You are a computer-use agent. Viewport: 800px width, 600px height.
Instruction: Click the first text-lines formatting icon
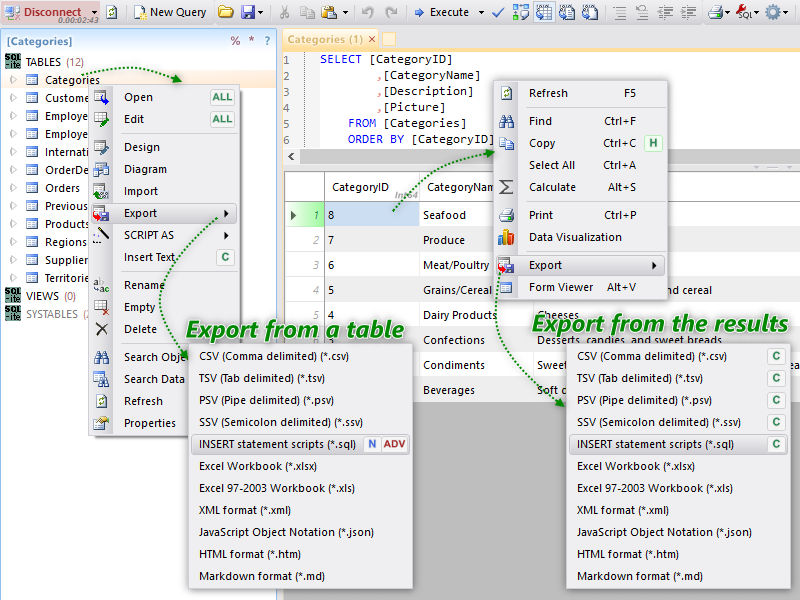[620, 12]
